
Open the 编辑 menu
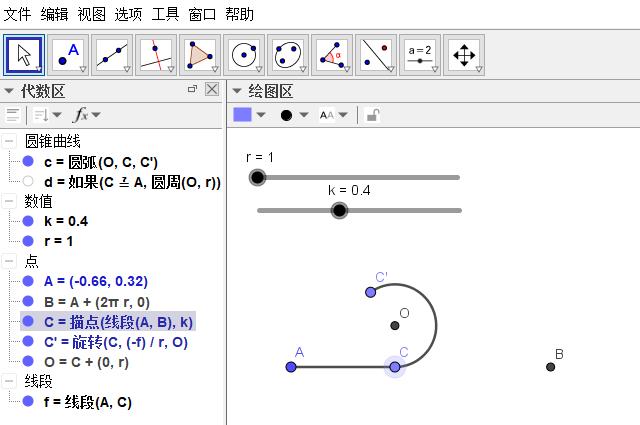click(x=54, y=14)
